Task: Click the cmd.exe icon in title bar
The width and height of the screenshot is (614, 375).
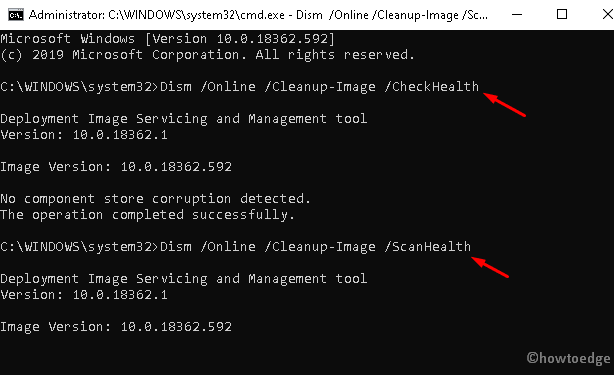Action: pos(16,15)
